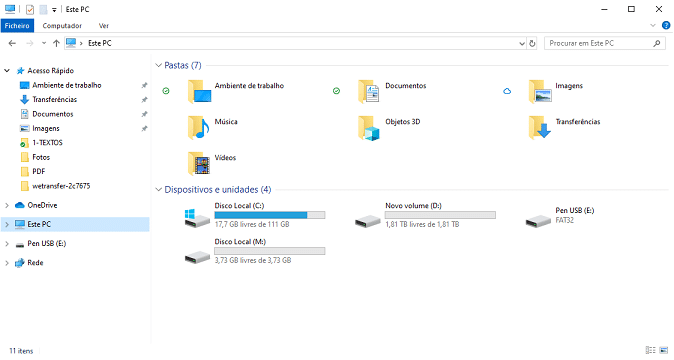Open the Computador ribbon tab

click(62, 26)
